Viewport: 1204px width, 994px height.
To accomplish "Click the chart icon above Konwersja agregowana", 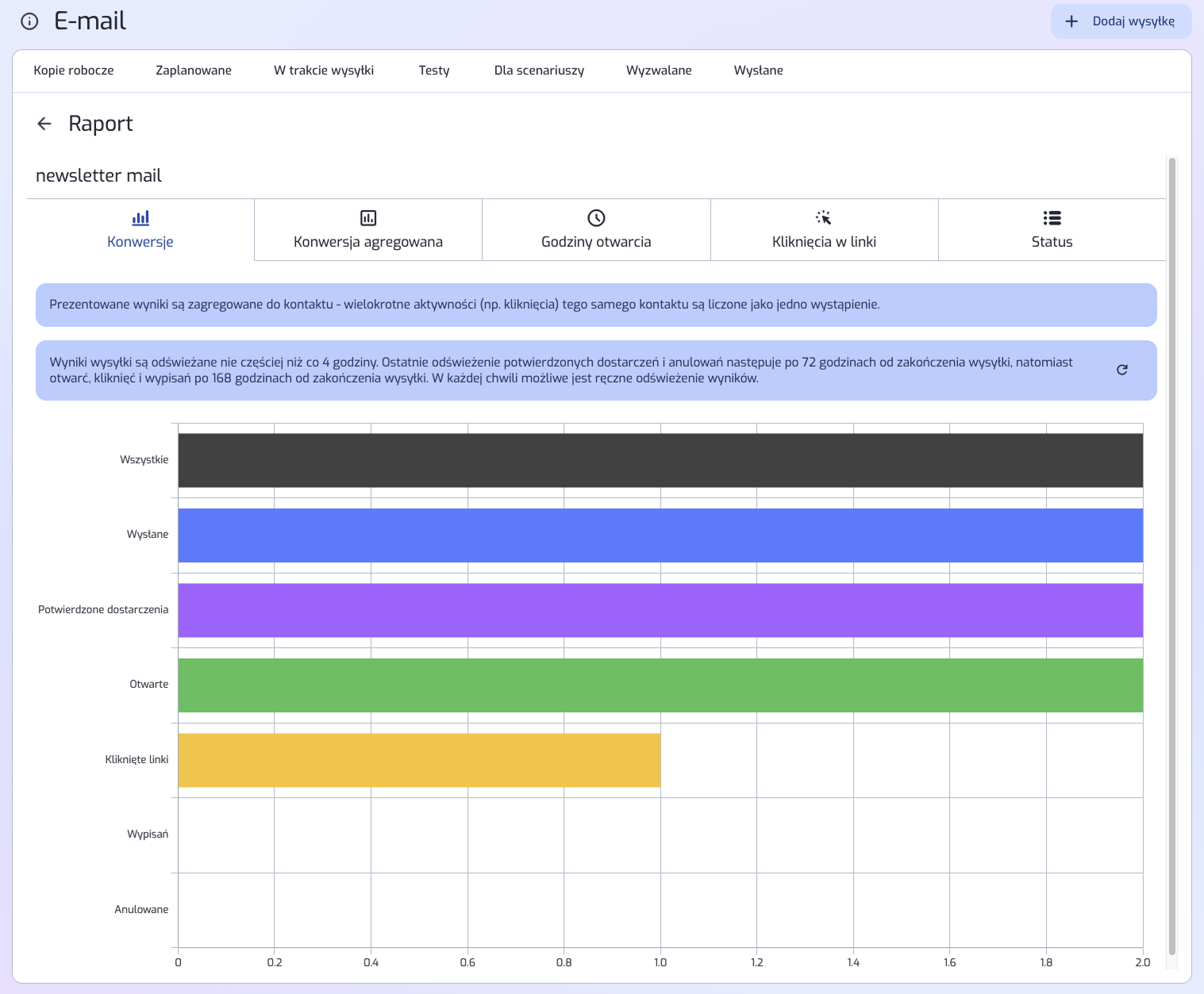I will tap(368, 218).
